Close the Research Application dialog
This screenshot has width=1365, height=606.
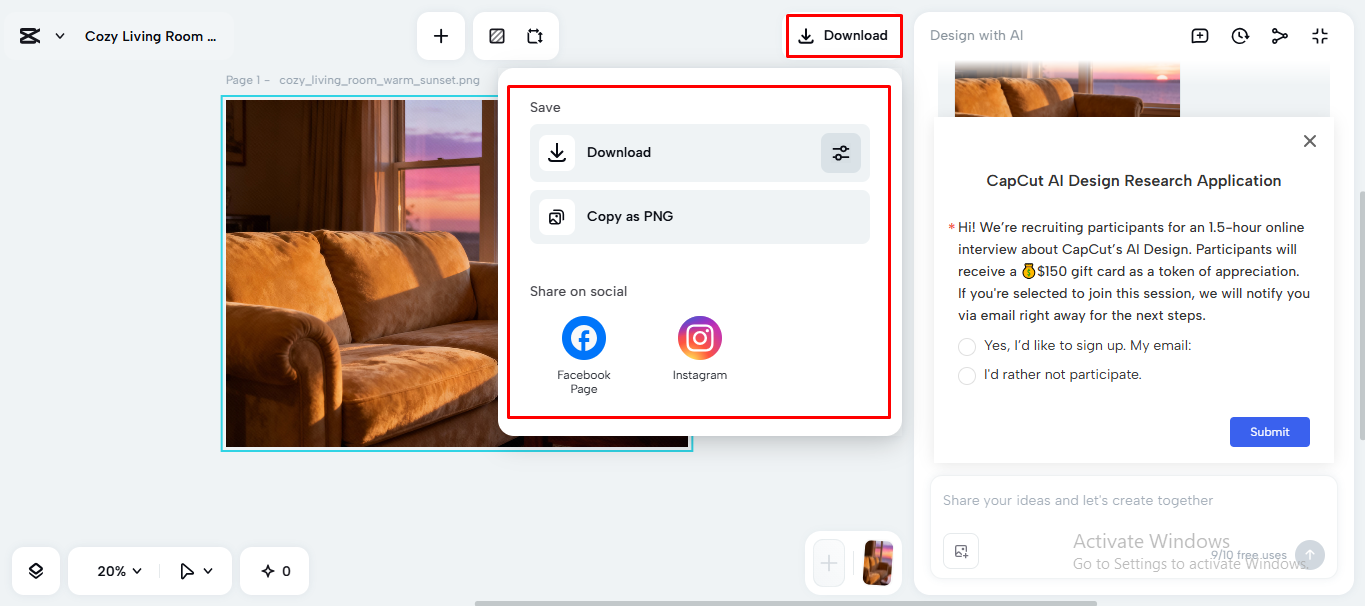pos(1310,141)
